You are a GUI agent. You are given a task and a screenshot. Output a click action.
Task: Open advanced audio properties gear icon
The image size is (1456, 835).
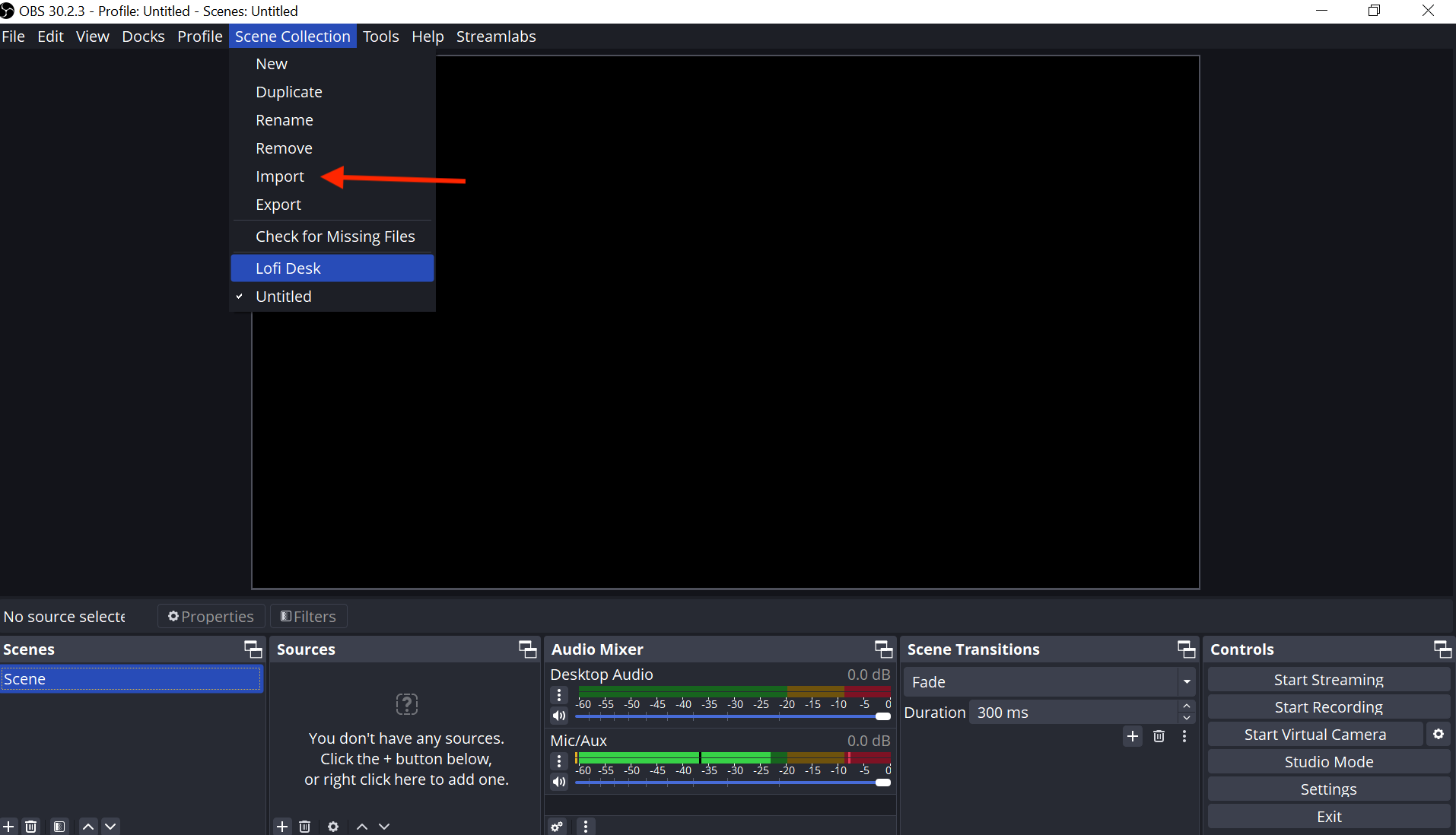click(x=558, y=826)
